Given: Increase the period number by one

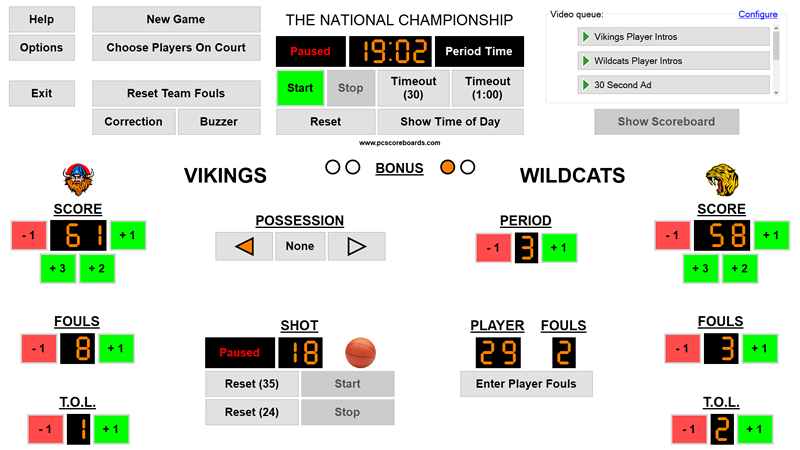Looking at the screenshot, I should pos(561,248).
